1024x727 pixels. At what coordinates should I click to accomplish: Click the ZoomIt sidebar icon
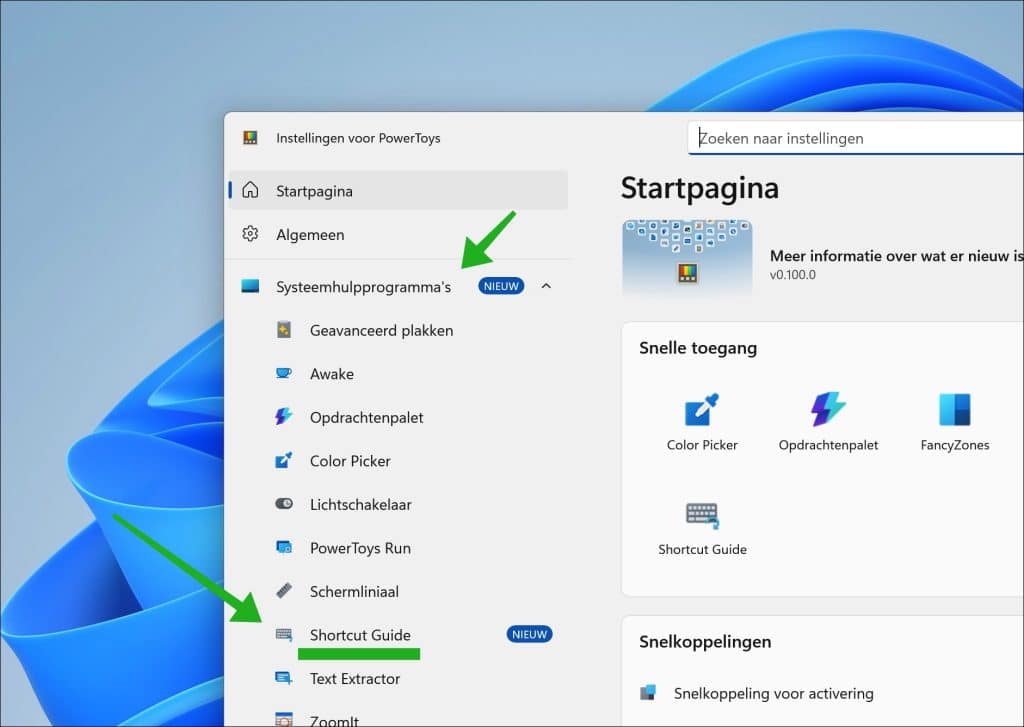[283, 719]
